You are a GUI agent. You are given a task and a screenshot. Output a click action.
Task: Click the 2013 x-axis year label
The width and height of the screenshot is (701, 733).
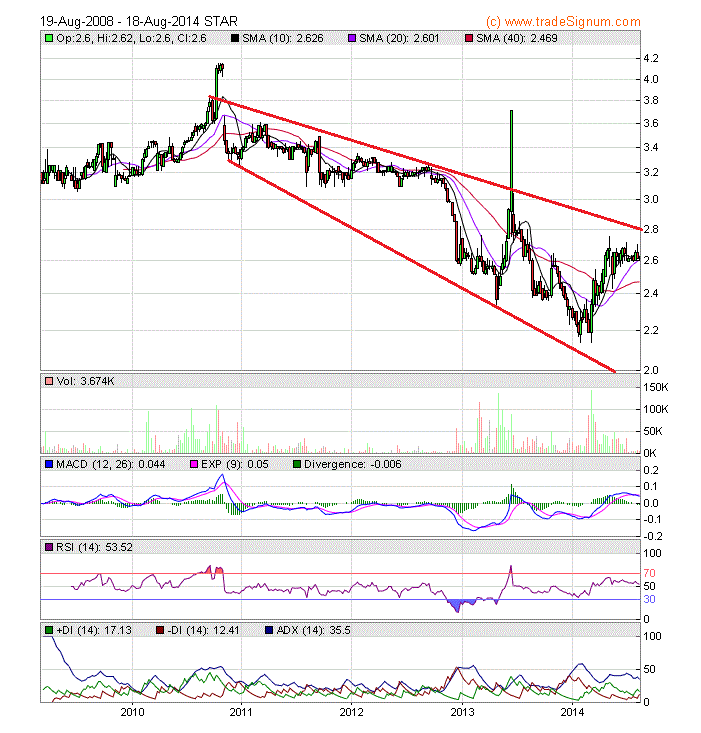[x=462, y=712]
